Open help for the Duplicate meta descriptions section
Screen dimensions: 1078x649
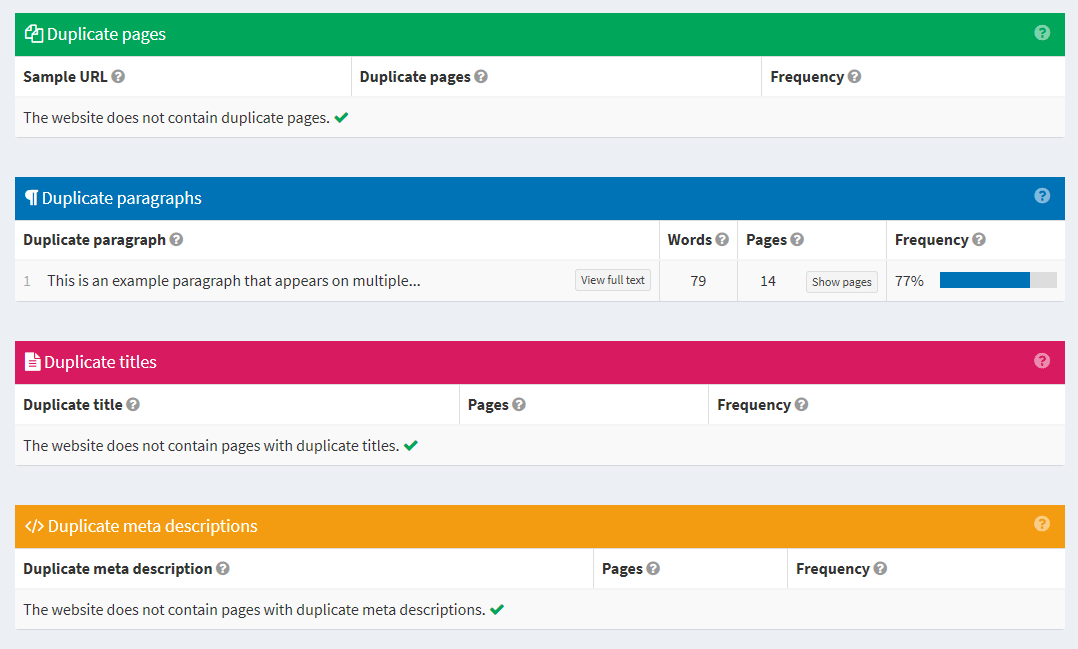[1042, 524]
